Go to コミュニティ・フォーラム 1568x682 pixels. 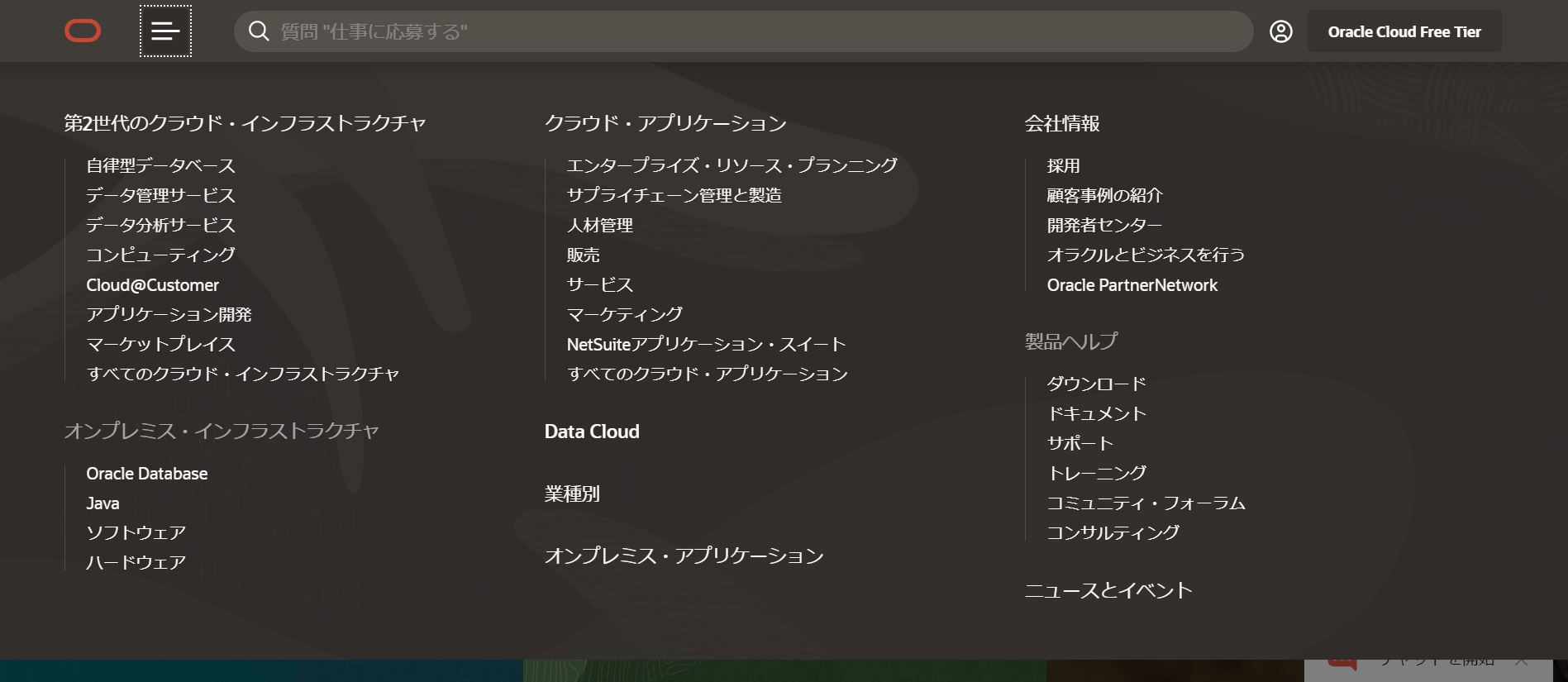(1146, 503)
